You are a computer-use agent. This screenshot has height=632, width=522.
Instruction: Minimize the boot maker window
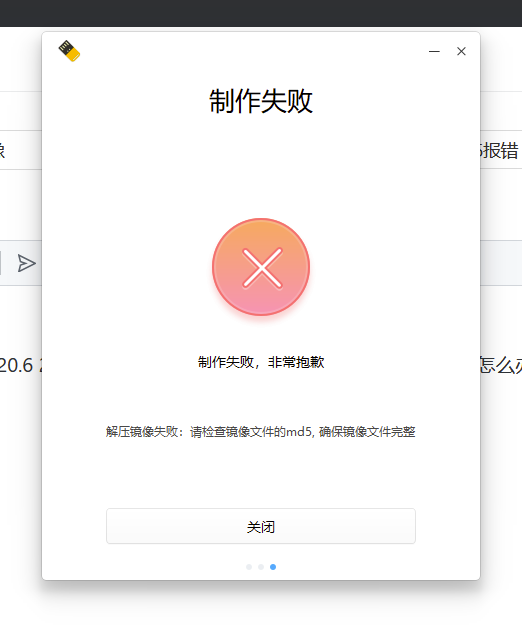click(x=434, y=51)
